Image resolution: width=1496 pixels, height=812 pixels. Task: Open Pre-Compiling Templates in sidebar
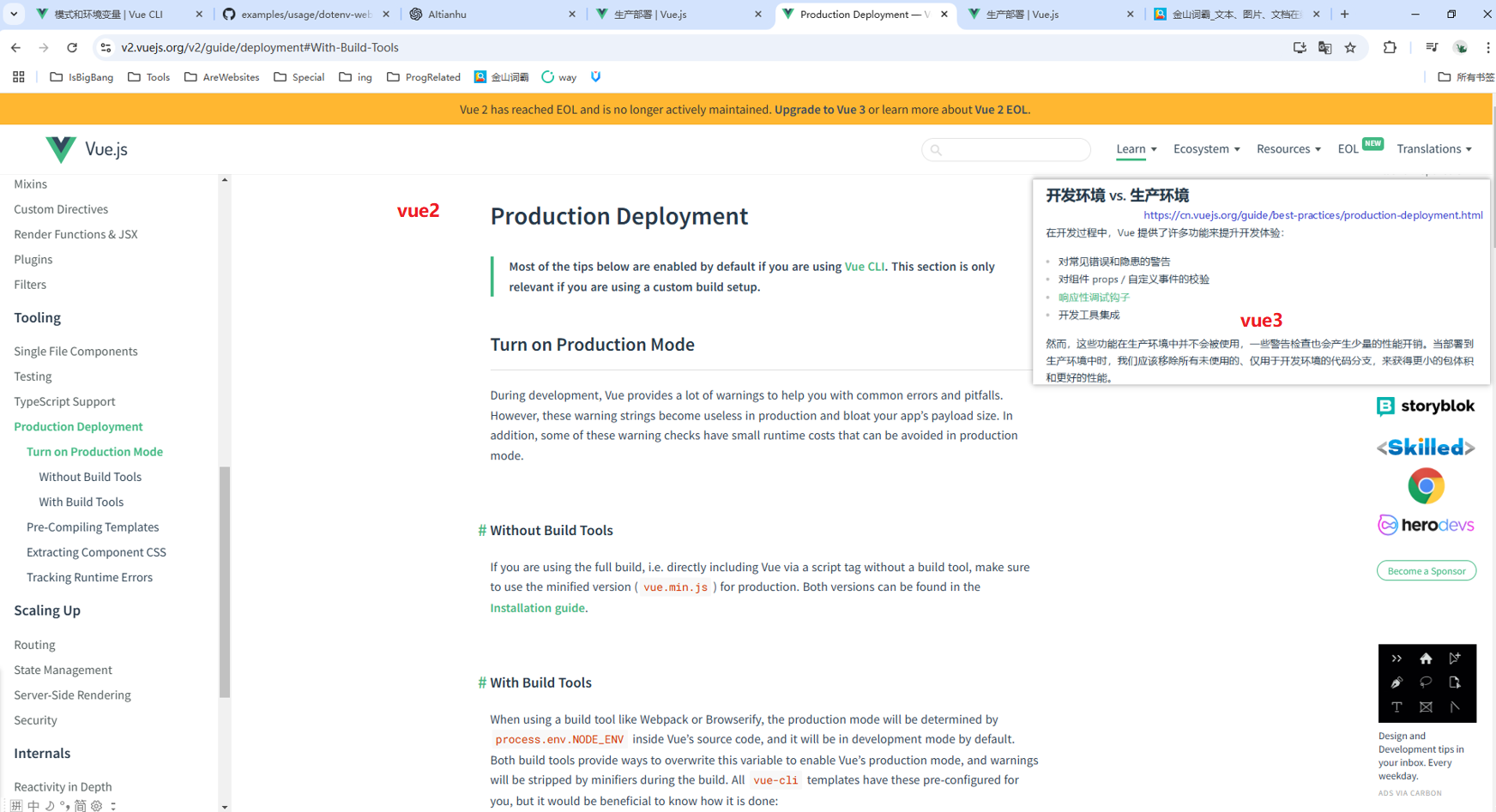pos(93,527)
